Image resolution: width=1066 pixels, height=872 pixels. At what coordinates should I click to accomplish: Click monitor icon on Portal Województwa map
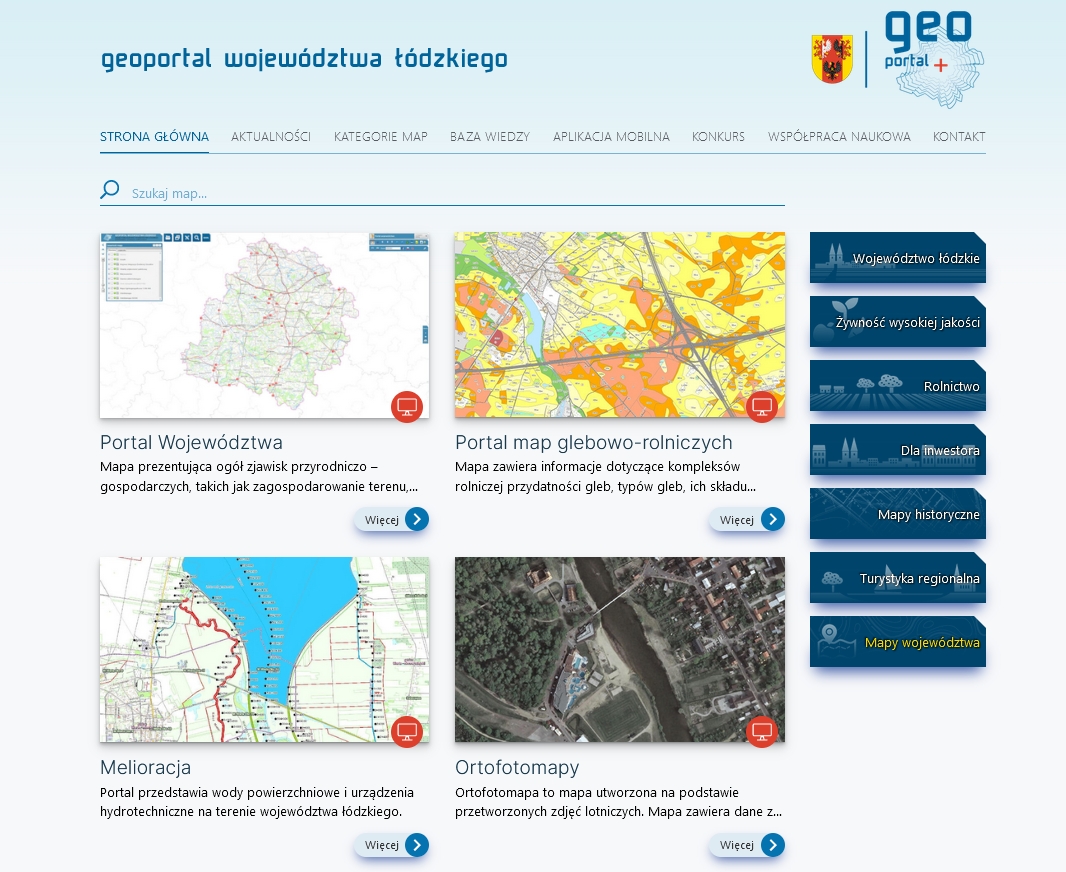(407, 407)
